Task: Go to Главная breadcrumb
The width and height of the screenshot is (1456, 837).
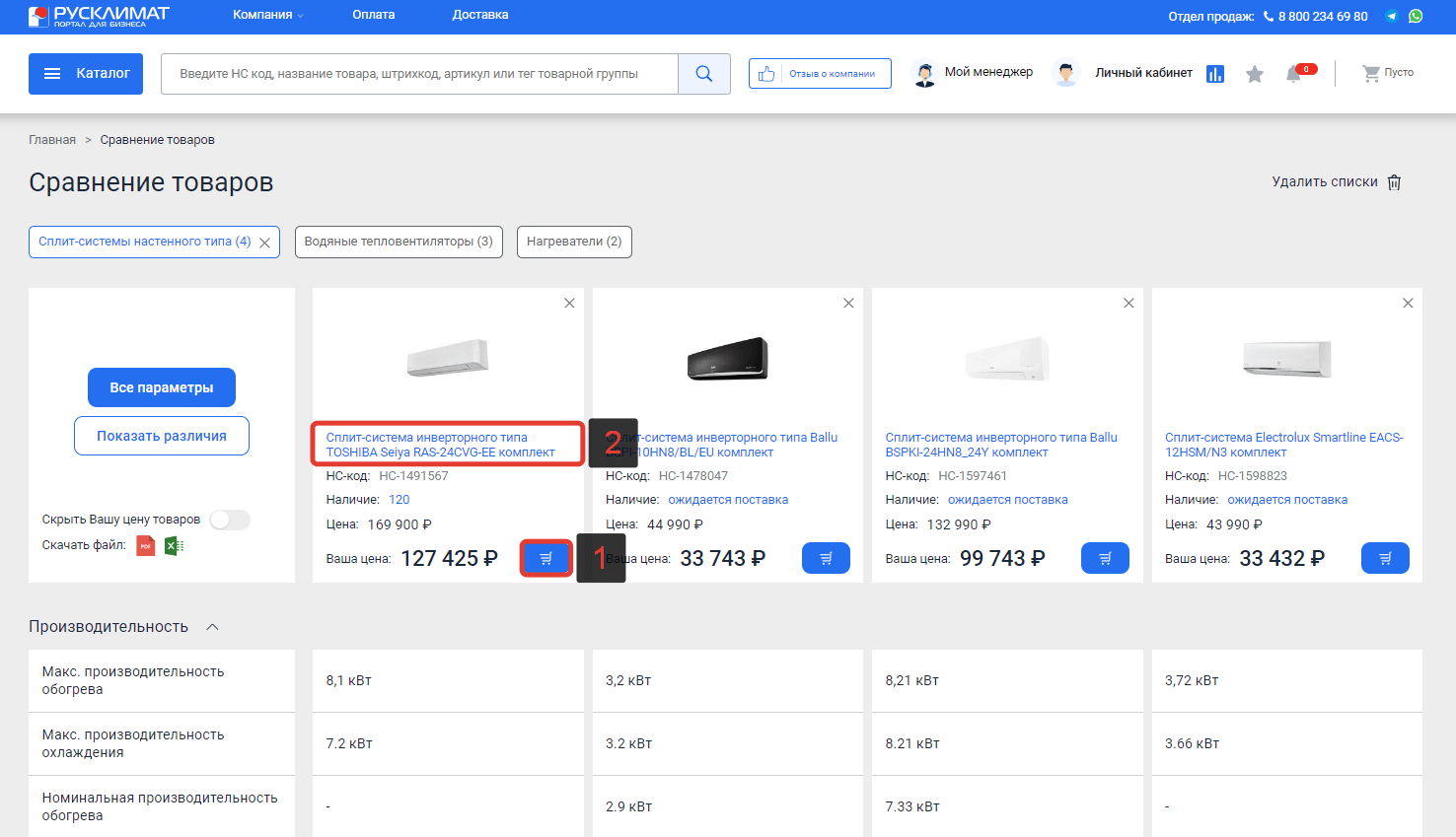Action: (52, 140)
